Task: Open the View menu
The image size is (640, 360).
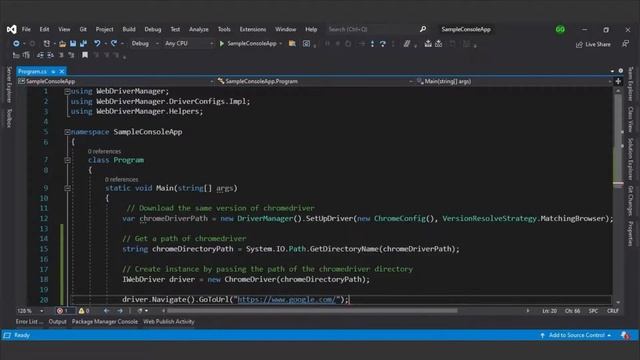Action: tap(64, 29)
